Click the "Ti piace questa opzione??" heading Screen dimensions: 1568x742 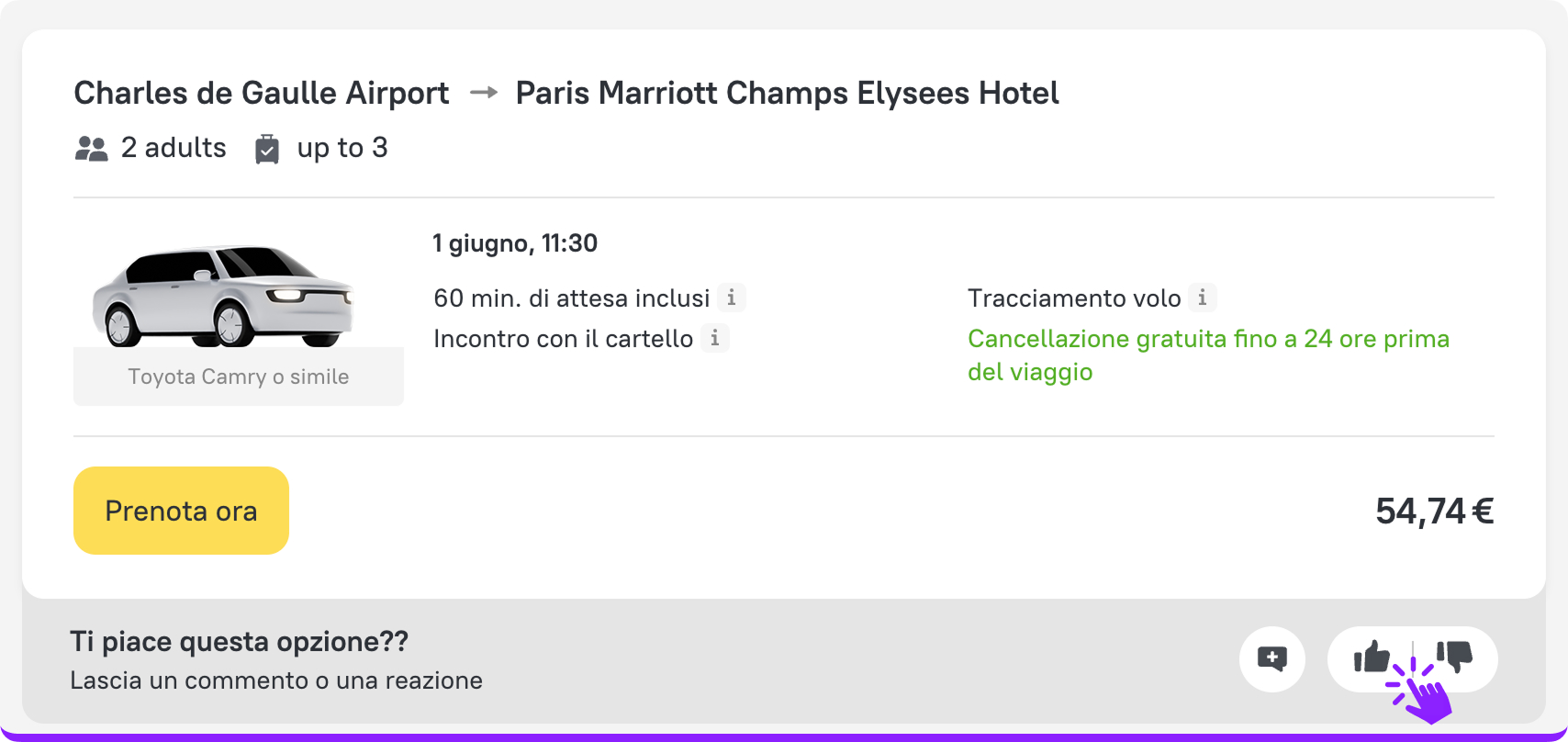tap(239, 641)
